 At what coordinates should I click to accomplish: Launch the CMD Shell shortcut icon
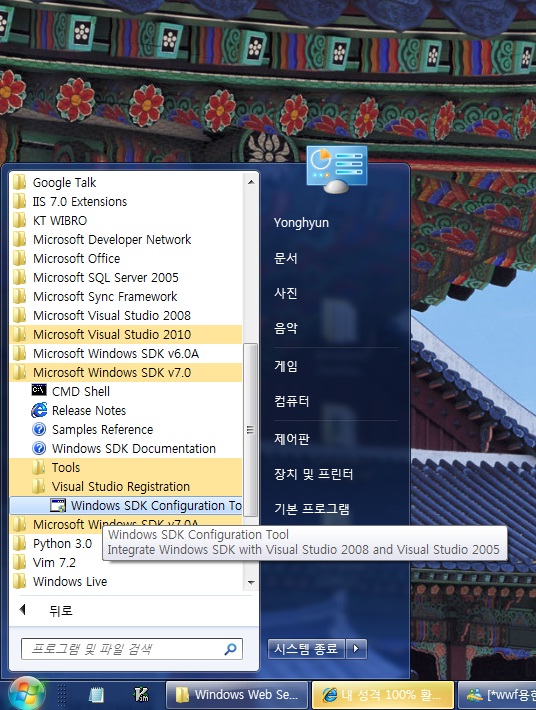(39, 390)
